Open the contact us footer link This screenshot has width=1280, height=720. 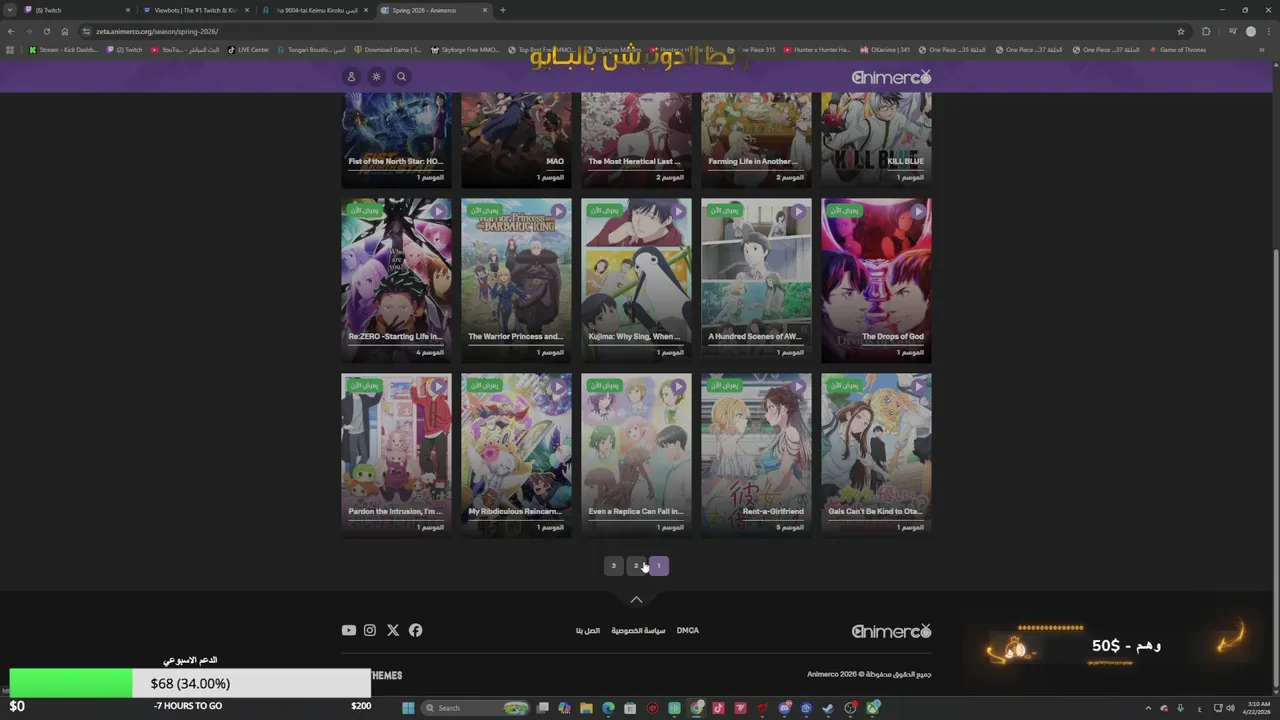(x=588, y=631)
